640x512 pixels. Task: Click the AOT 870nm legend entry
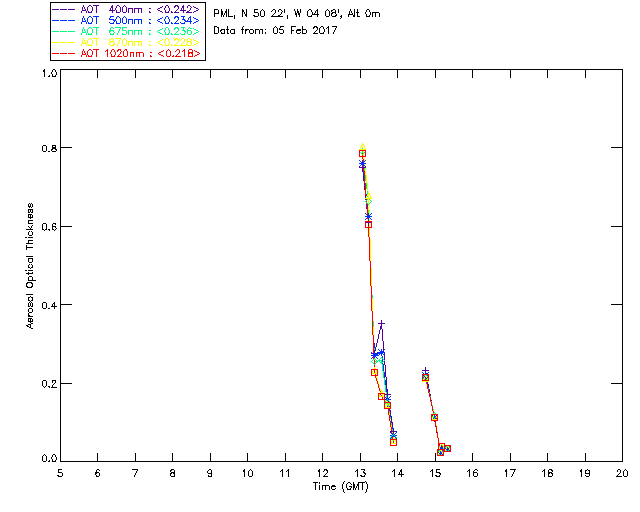pos(126,42)
